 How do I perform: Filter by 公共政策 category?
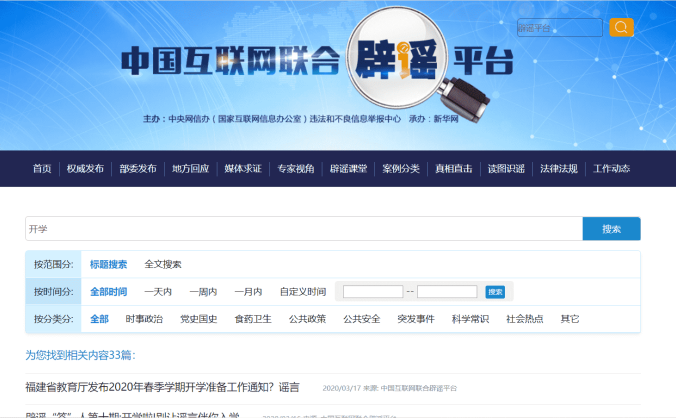pos(307,319)
